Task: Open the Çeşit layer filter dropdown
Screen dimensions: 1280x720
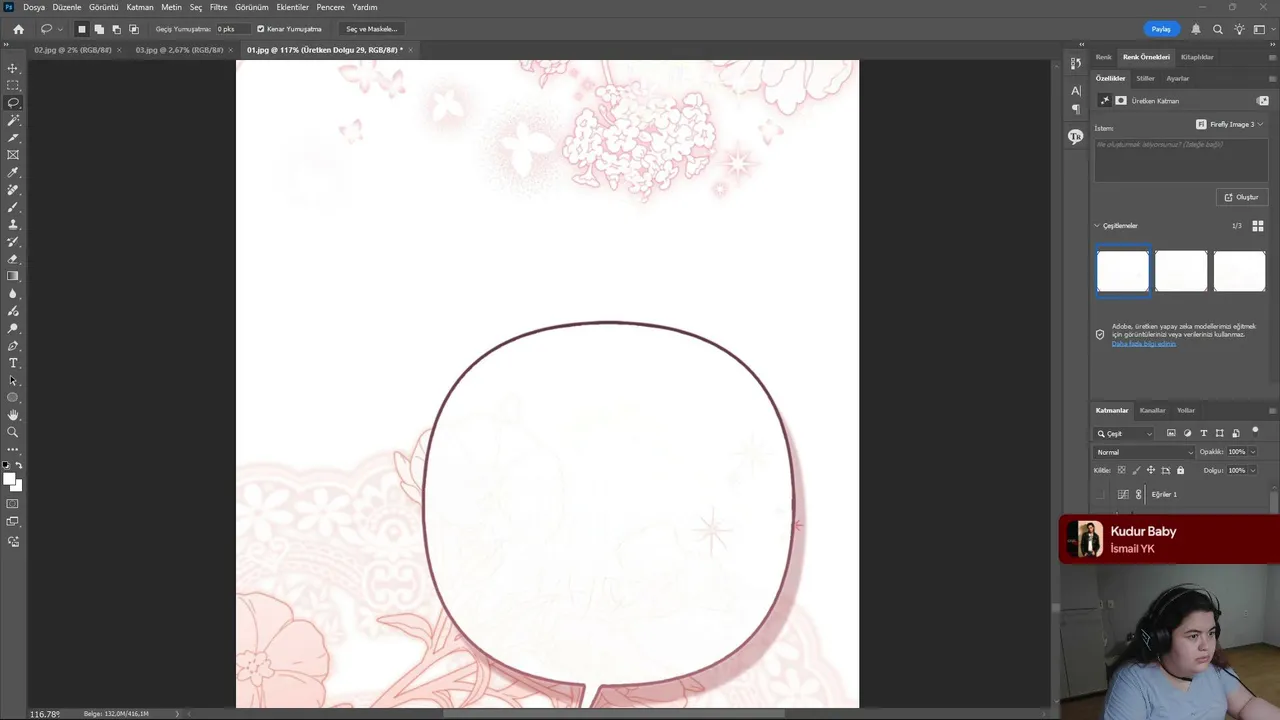Action: coord(1125,433)
